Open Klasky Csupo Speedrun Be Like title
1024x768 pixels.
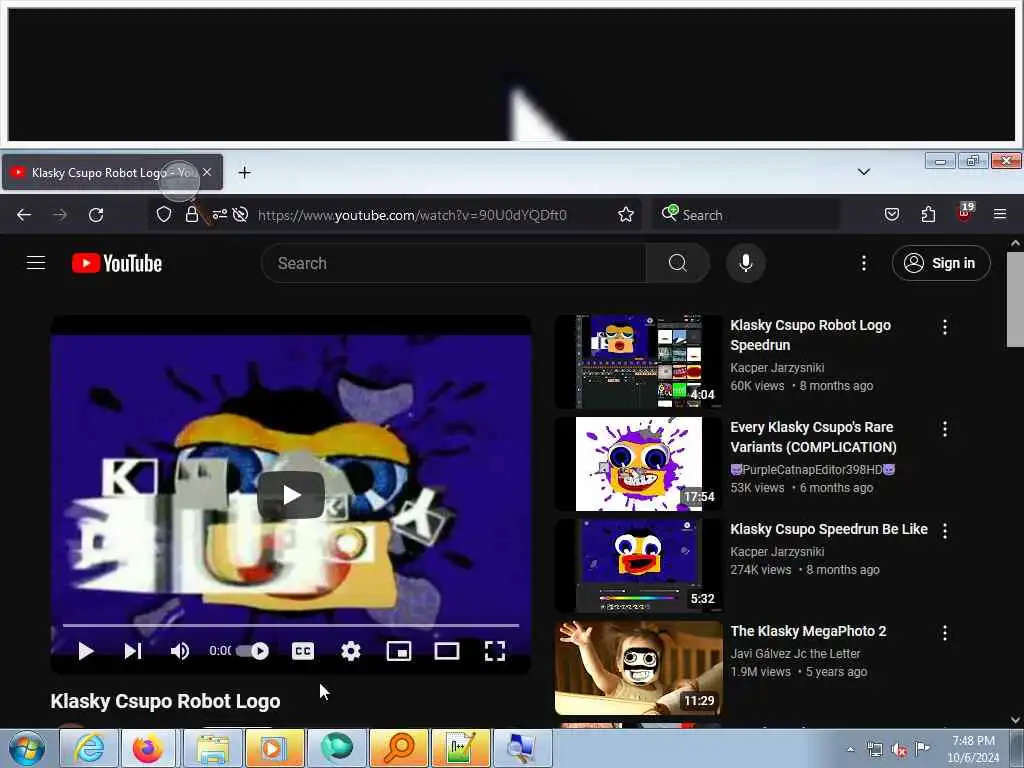click(x=829, y=529)
